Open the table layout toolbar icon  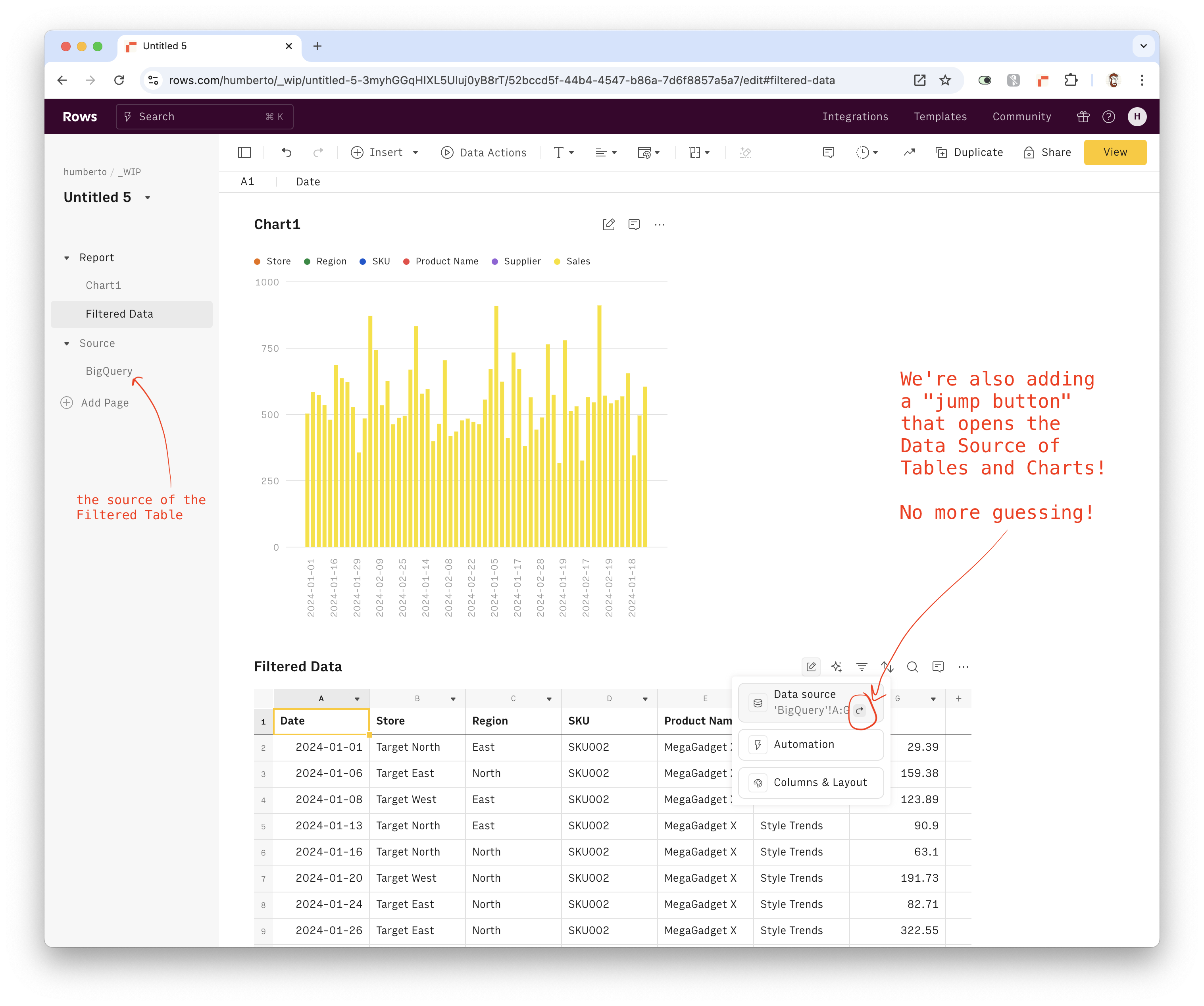tap(700, 152)
